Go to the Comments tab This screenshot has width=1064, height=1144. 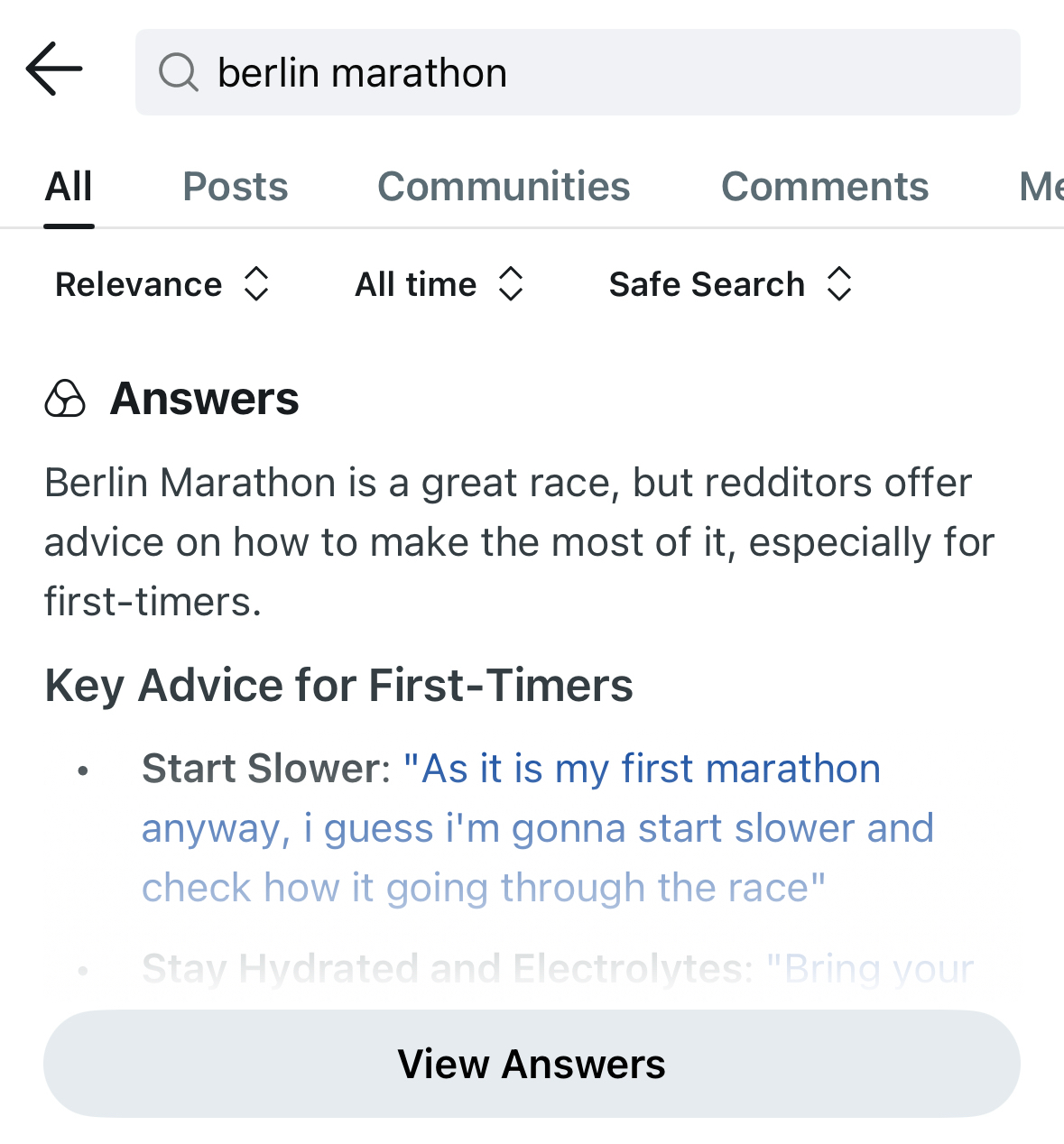coord(825,187)
